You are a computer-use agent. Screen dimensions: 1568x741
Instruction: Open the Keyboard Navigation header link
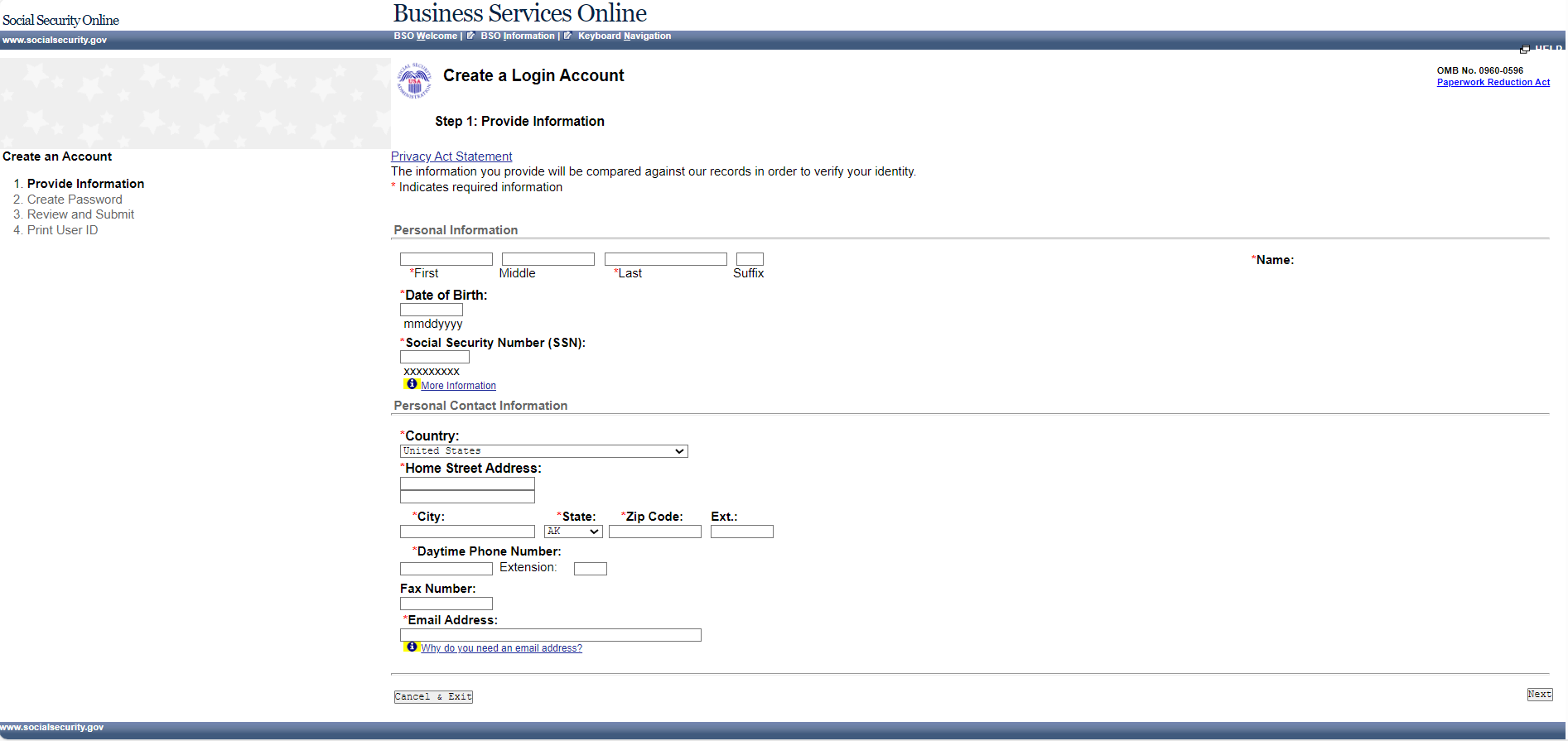625,36
